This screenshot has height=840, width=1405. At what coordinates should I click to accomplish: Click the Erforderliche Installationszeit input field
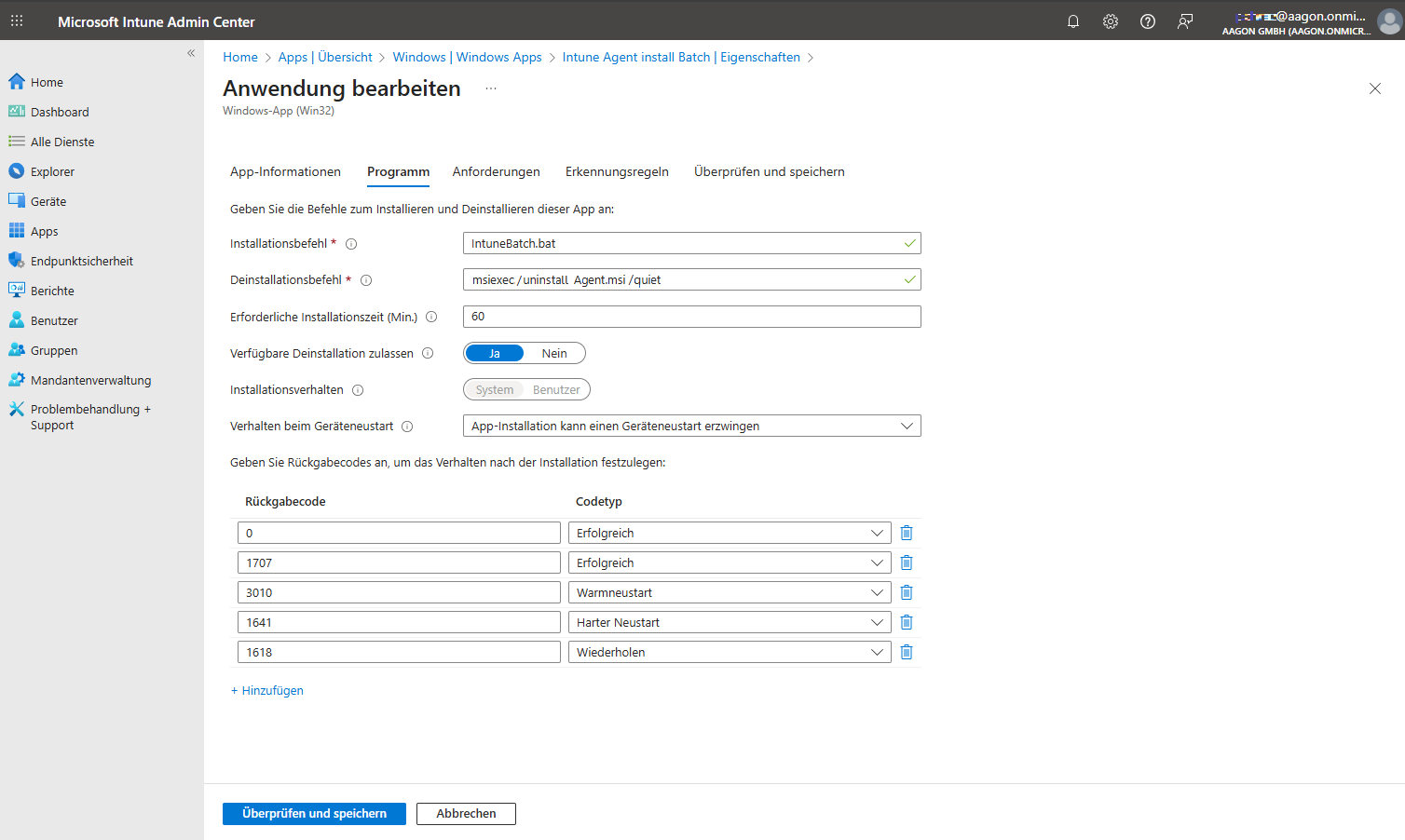click(691, 317)
